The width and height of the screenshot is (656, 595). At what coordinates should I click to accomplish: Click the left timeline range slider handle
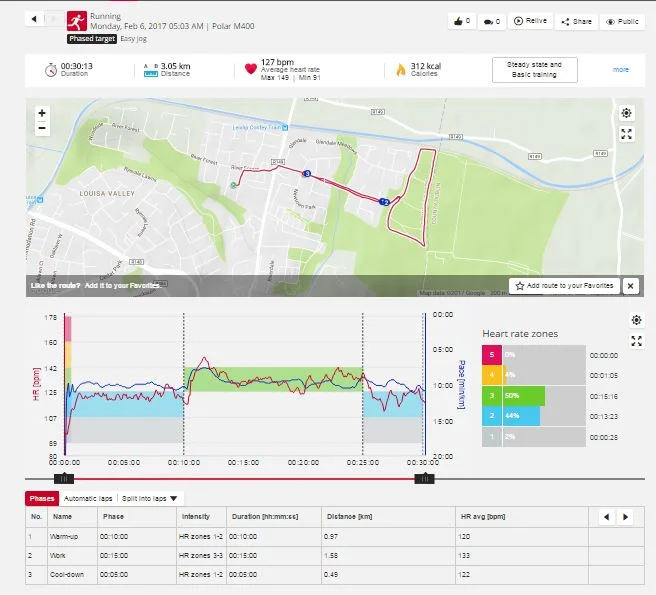tap(63, 479)
